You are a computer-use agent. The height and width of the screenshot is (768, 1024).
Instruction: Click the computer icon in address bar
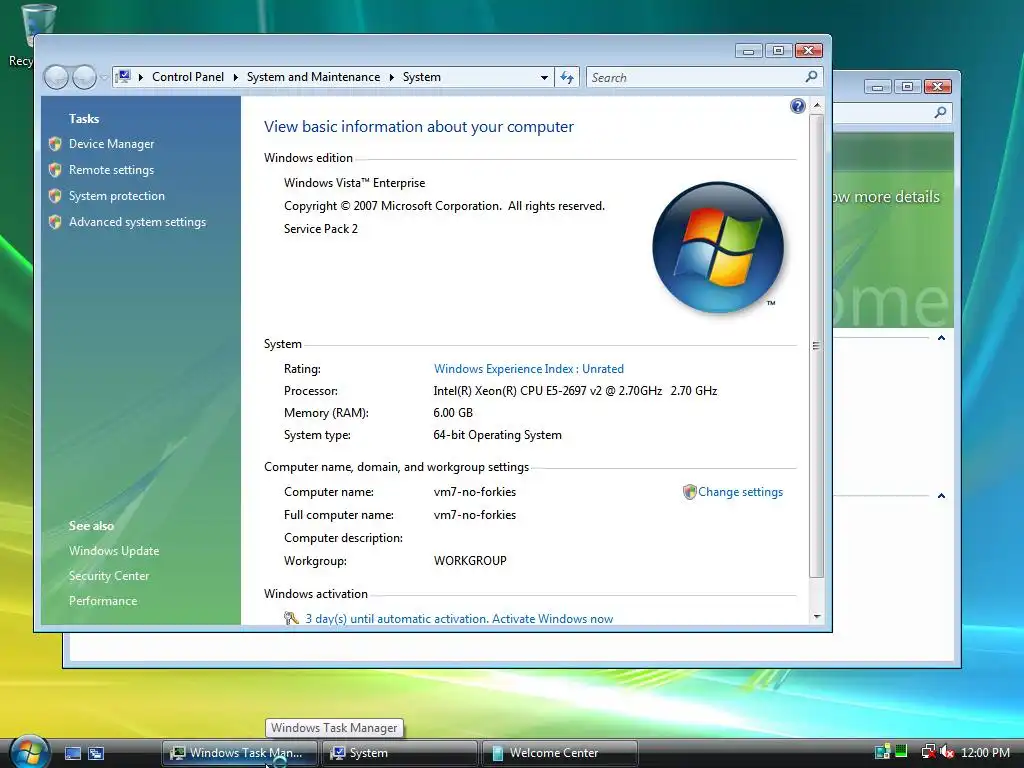click(x=123, y=77)
